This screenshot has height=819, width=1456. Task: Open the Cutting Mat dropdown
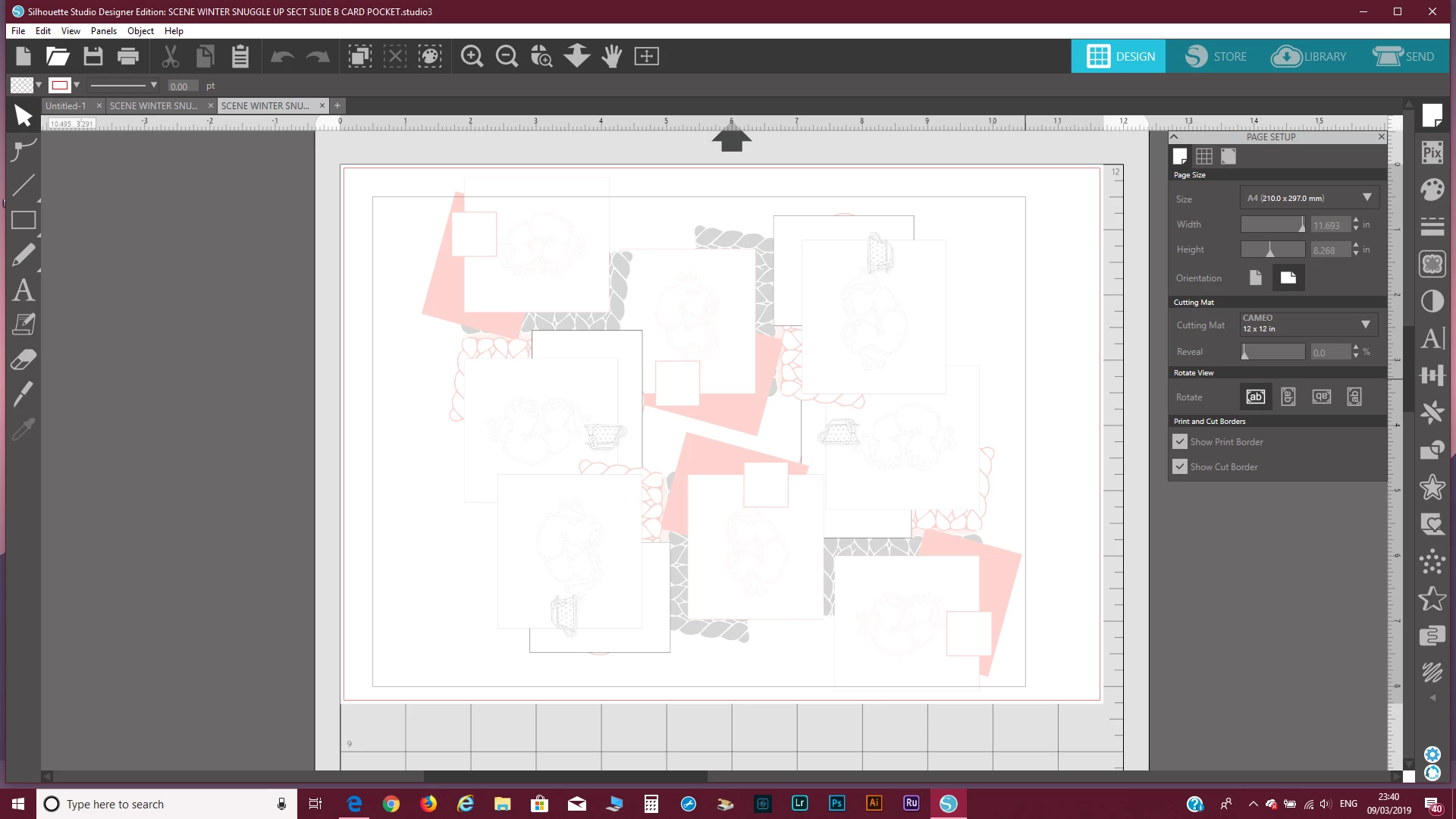pyautogui.click(x=1365, y=325)
